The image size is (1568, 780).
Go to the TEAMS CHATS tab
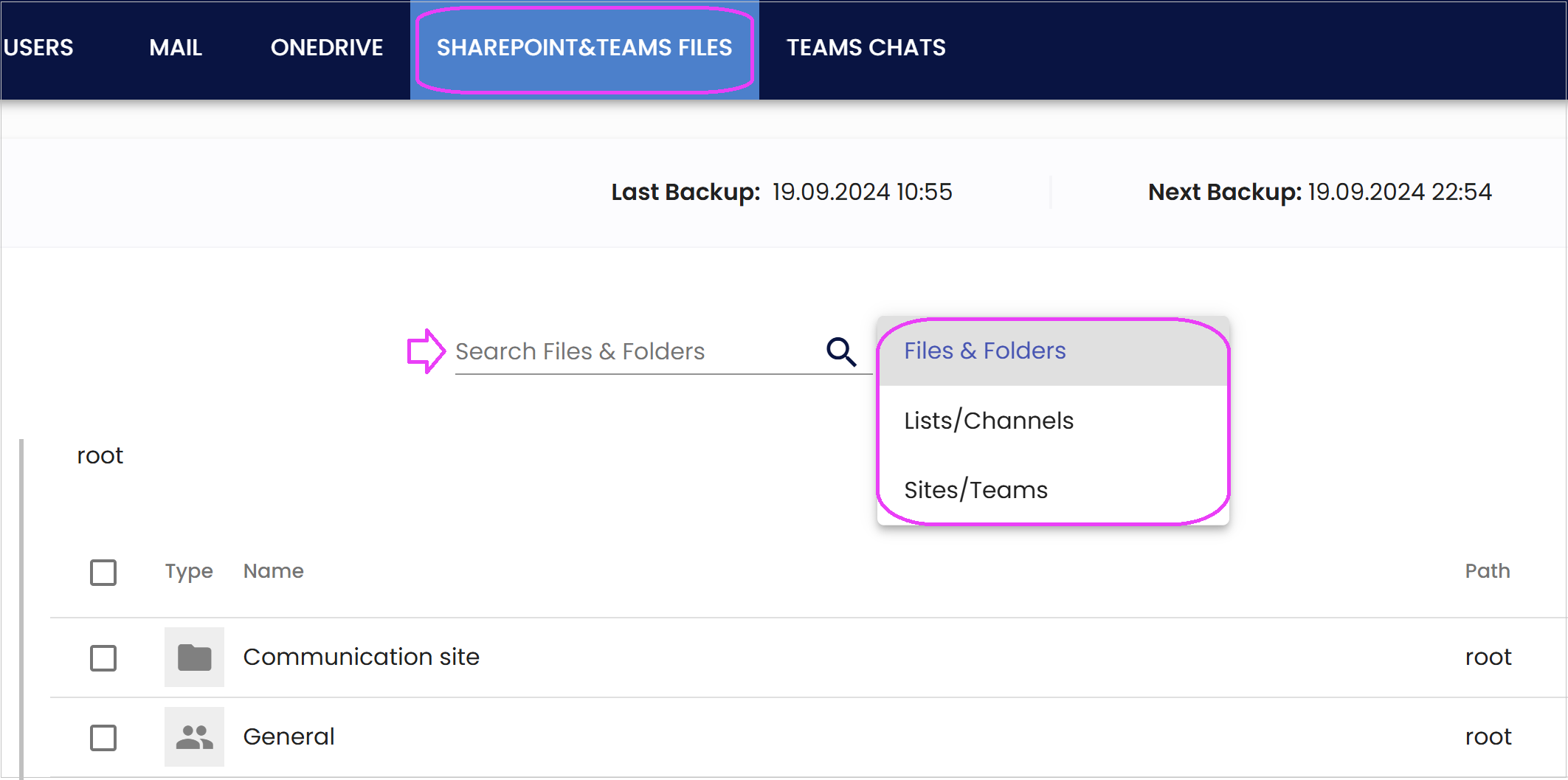866,48
